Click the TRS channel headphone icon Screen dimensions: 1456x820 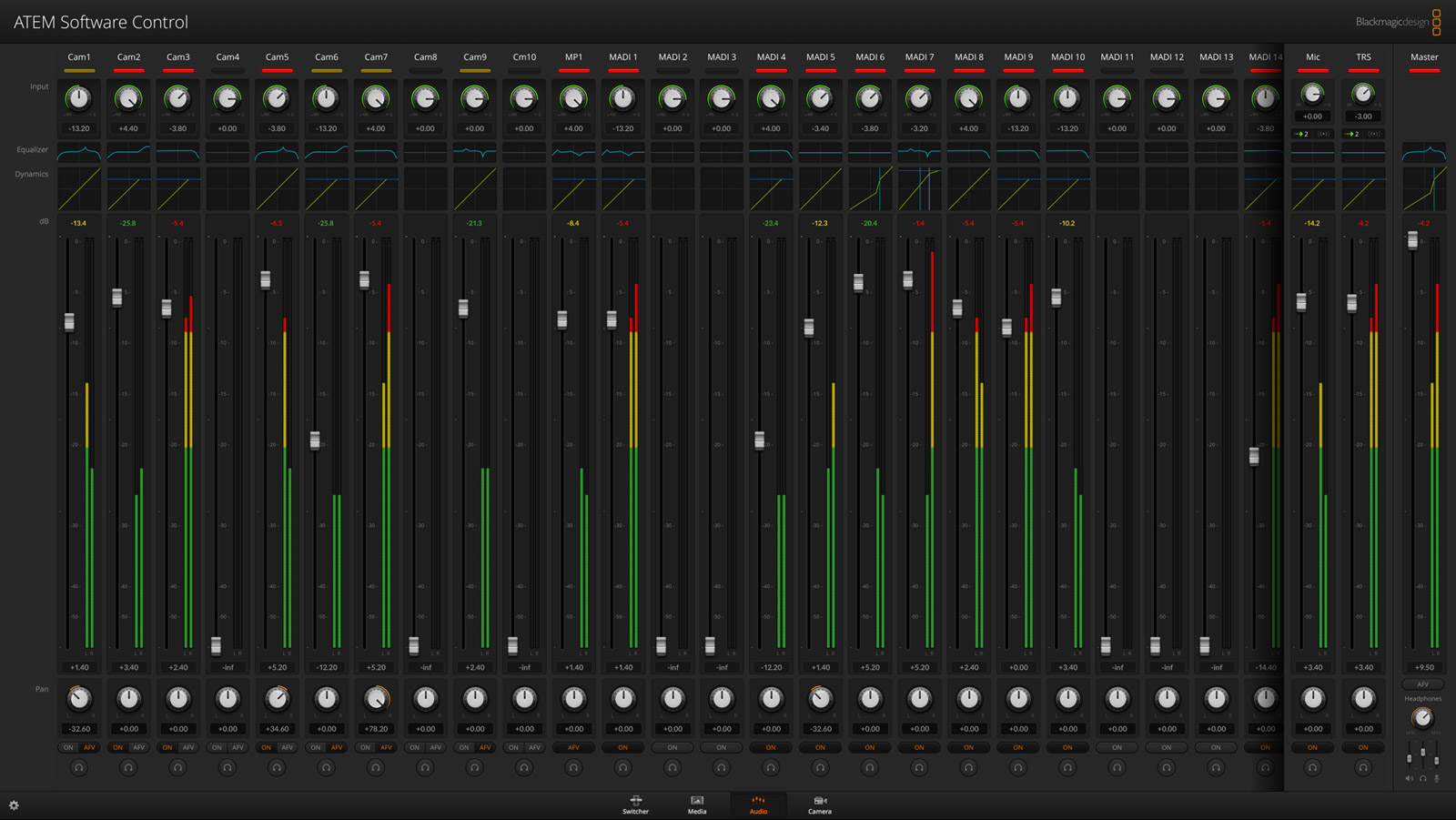1362,768
